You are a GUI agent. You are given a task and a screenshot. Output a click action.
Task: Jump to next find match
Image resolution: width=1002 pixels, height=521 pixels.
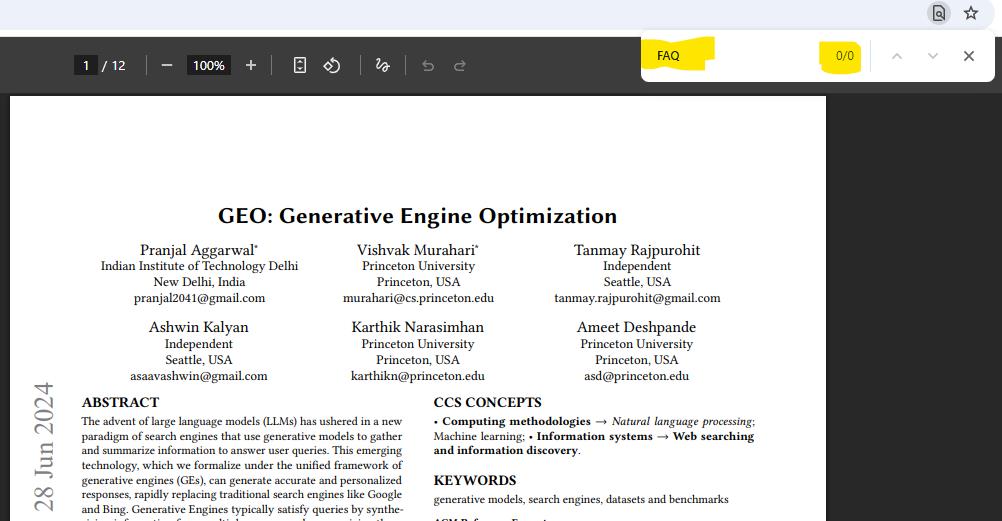(932, 56)
